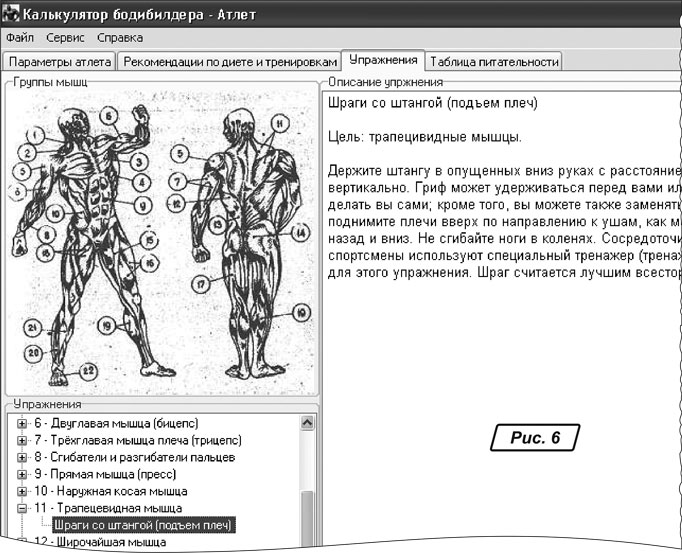
Task: Select muscle marker 1 near the front figure's head
Action: (x=36, y=133)
